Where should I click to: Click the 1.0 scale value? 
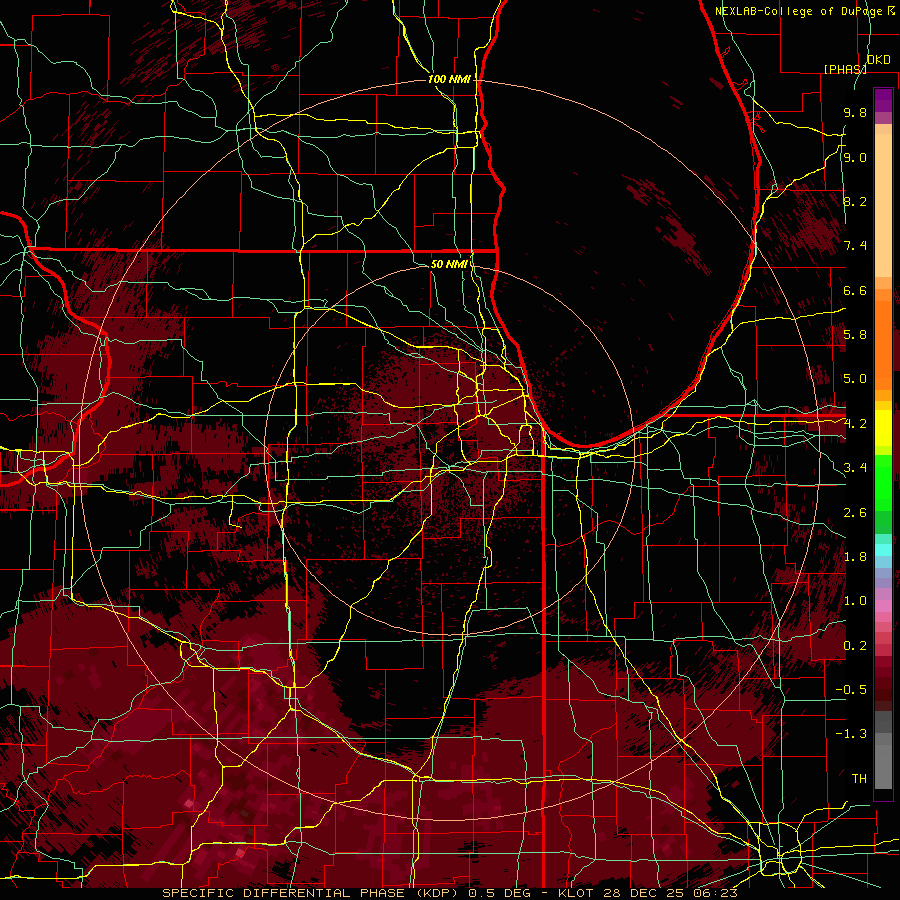point(855,601)
